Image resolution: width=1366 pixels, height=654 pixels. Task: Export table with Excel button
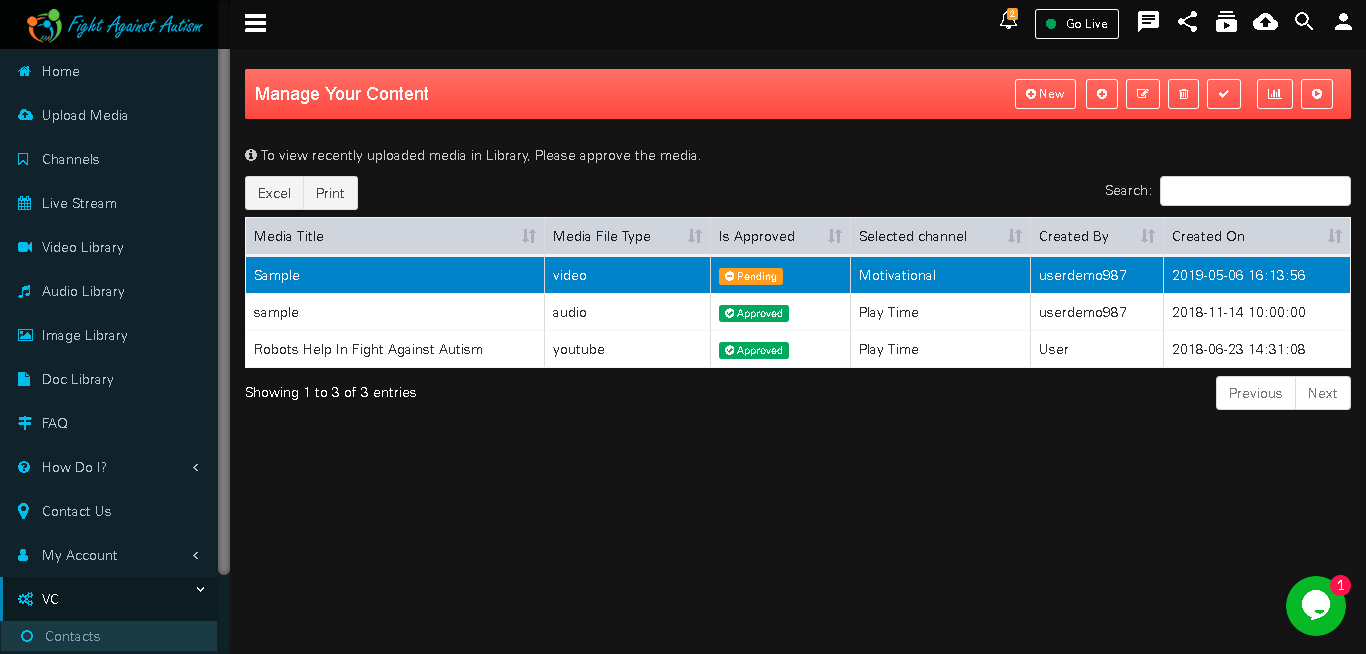(274, 193)
